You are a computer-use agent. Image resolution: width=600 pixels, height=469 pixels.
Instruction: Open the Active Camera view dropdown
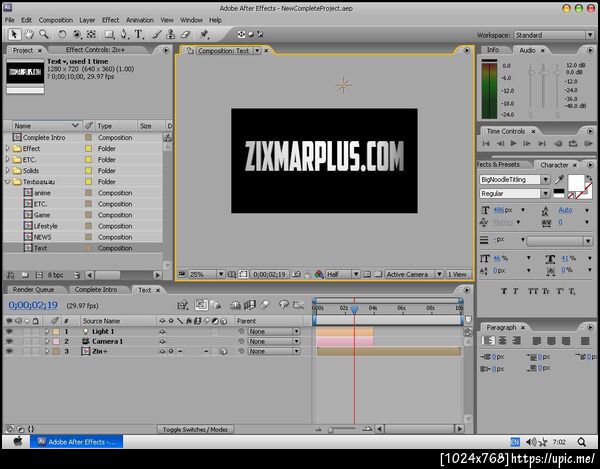pos(414,274)
